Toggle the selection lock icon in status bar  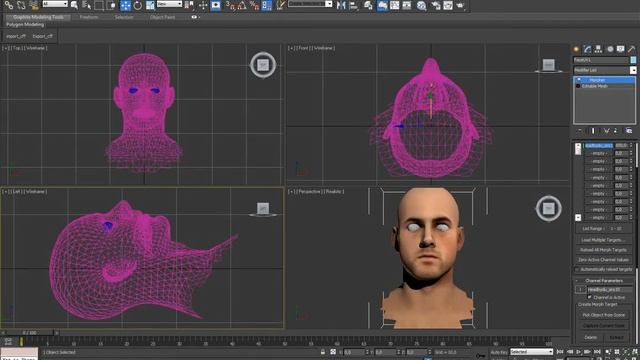323,352
